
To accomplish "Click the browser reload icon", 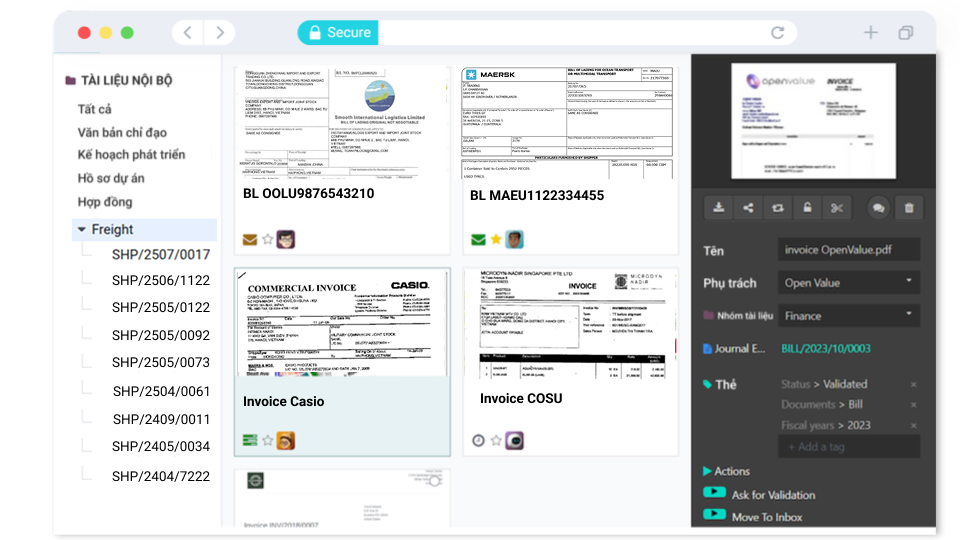I will coord(777,33).
